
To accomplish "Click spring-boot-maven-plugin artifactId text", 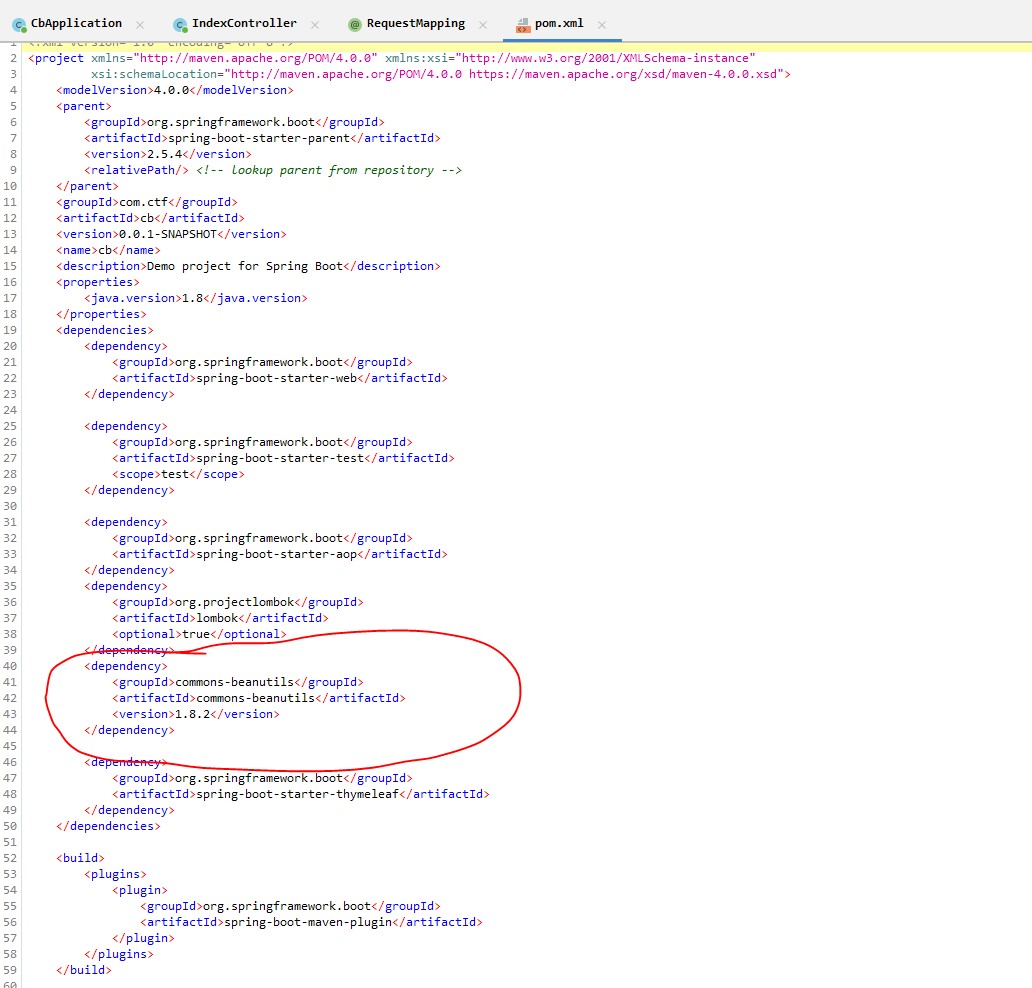I will 308,922.
